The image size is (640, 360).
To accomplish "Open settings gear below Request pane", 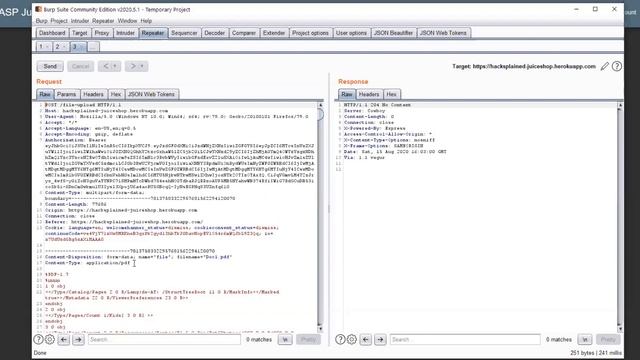I will click(50, 339).
